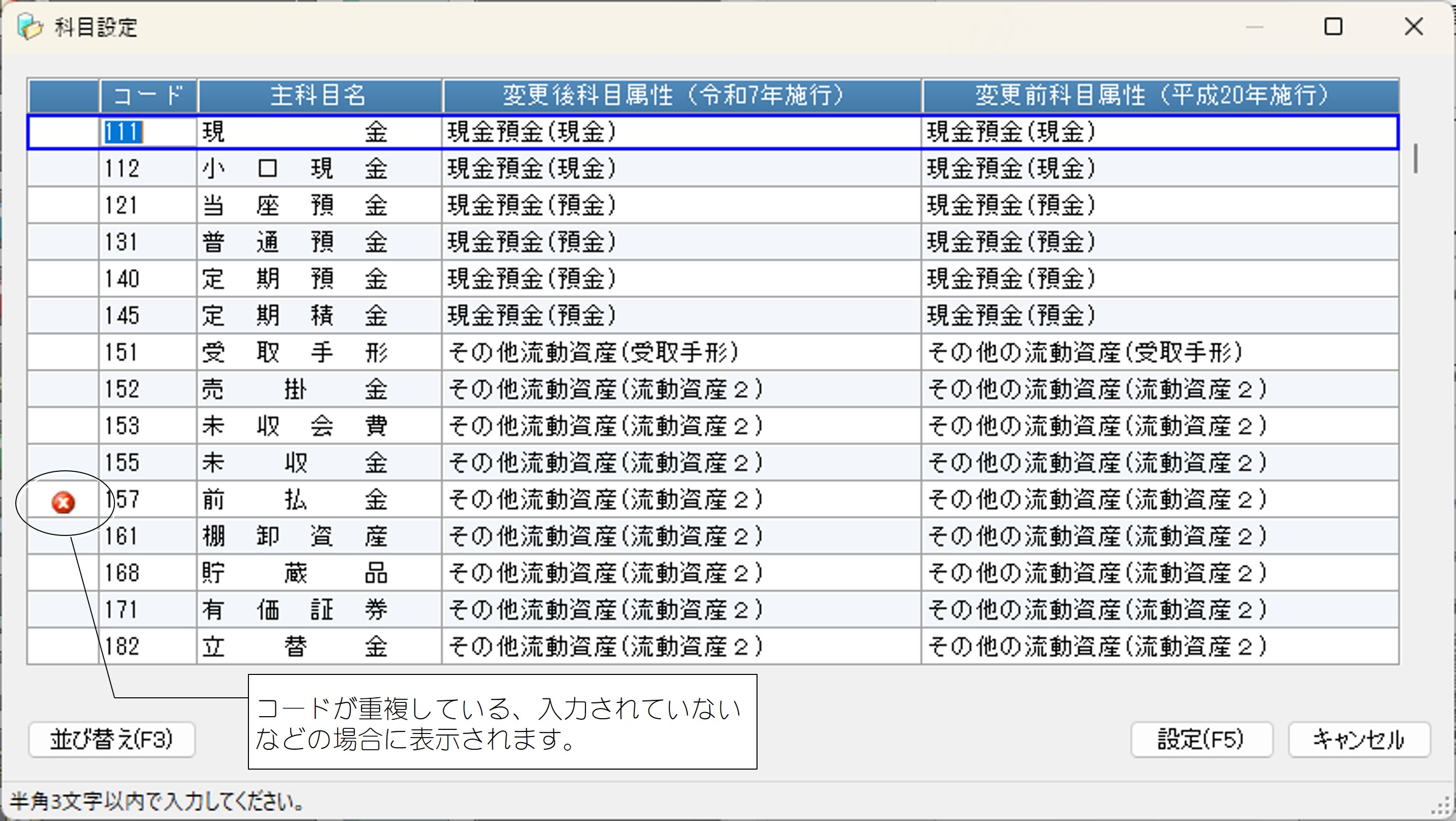Maximize the 科目設定 window
1456x821 pixels.
click(1333, 26)
